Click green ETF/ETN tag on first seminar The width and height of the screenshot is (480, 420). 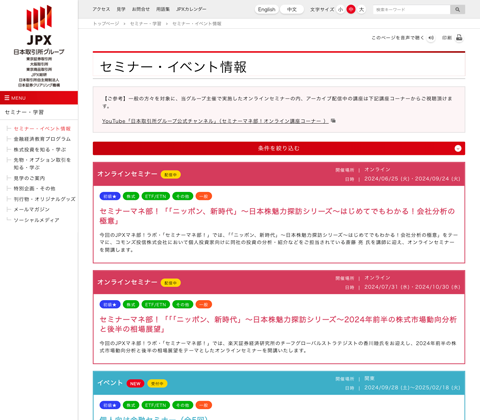click(x=156, y=196)
